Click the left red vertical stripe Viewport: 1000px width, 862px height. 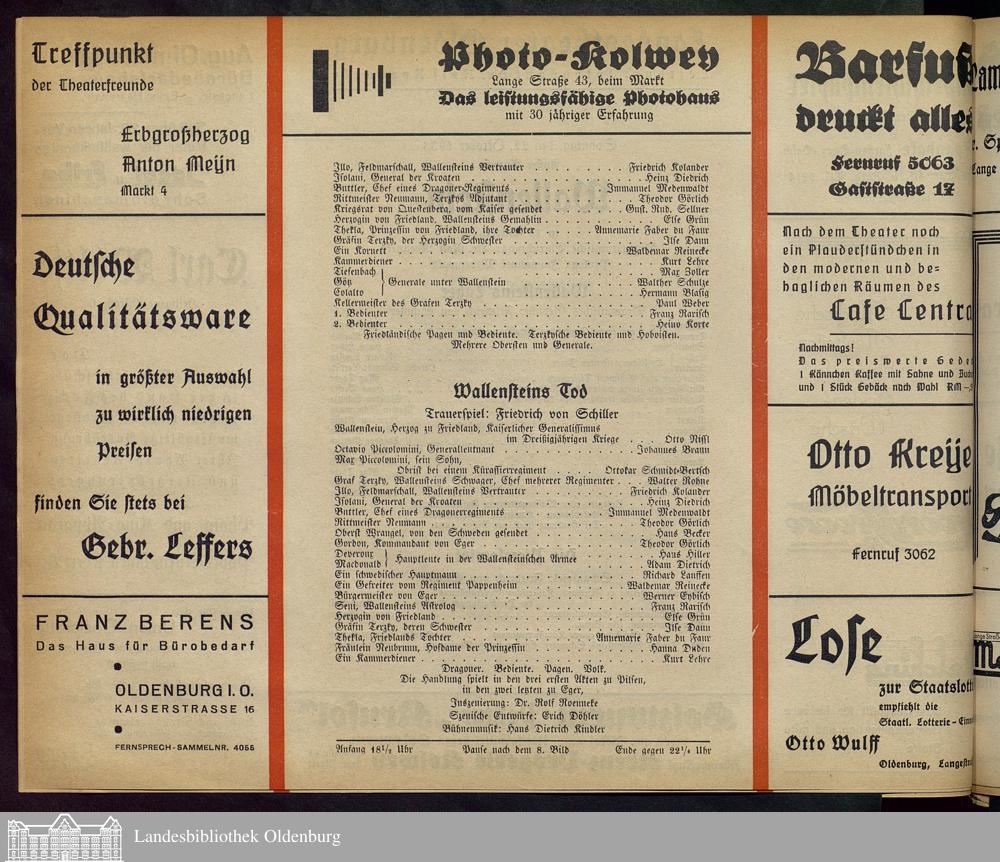pyautogui.click(x=275, y=400)
